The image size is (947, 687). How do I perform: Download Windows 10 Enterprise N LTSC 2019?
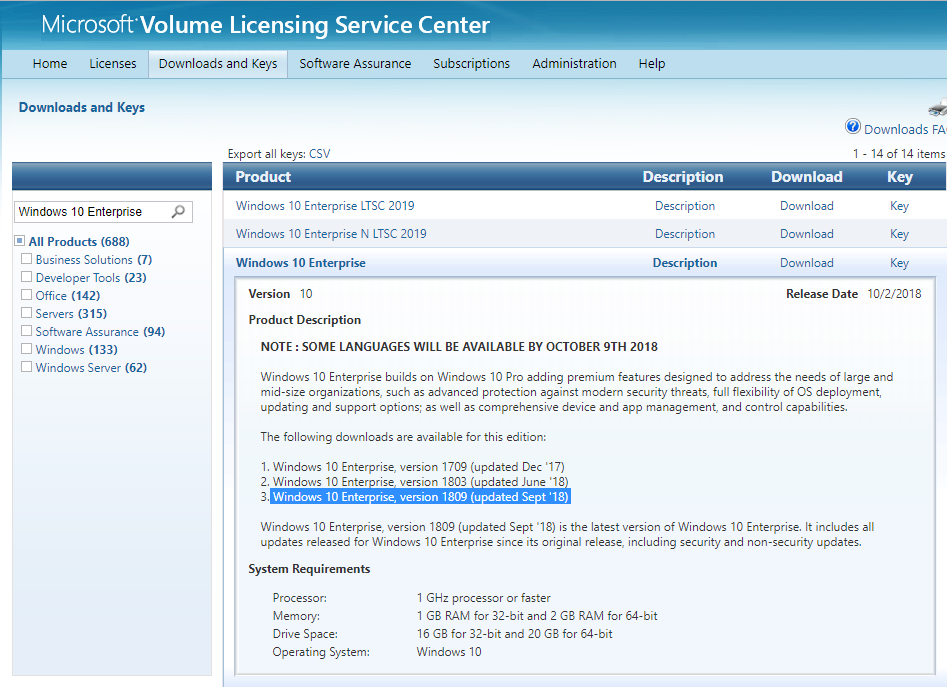click(807, 234)
